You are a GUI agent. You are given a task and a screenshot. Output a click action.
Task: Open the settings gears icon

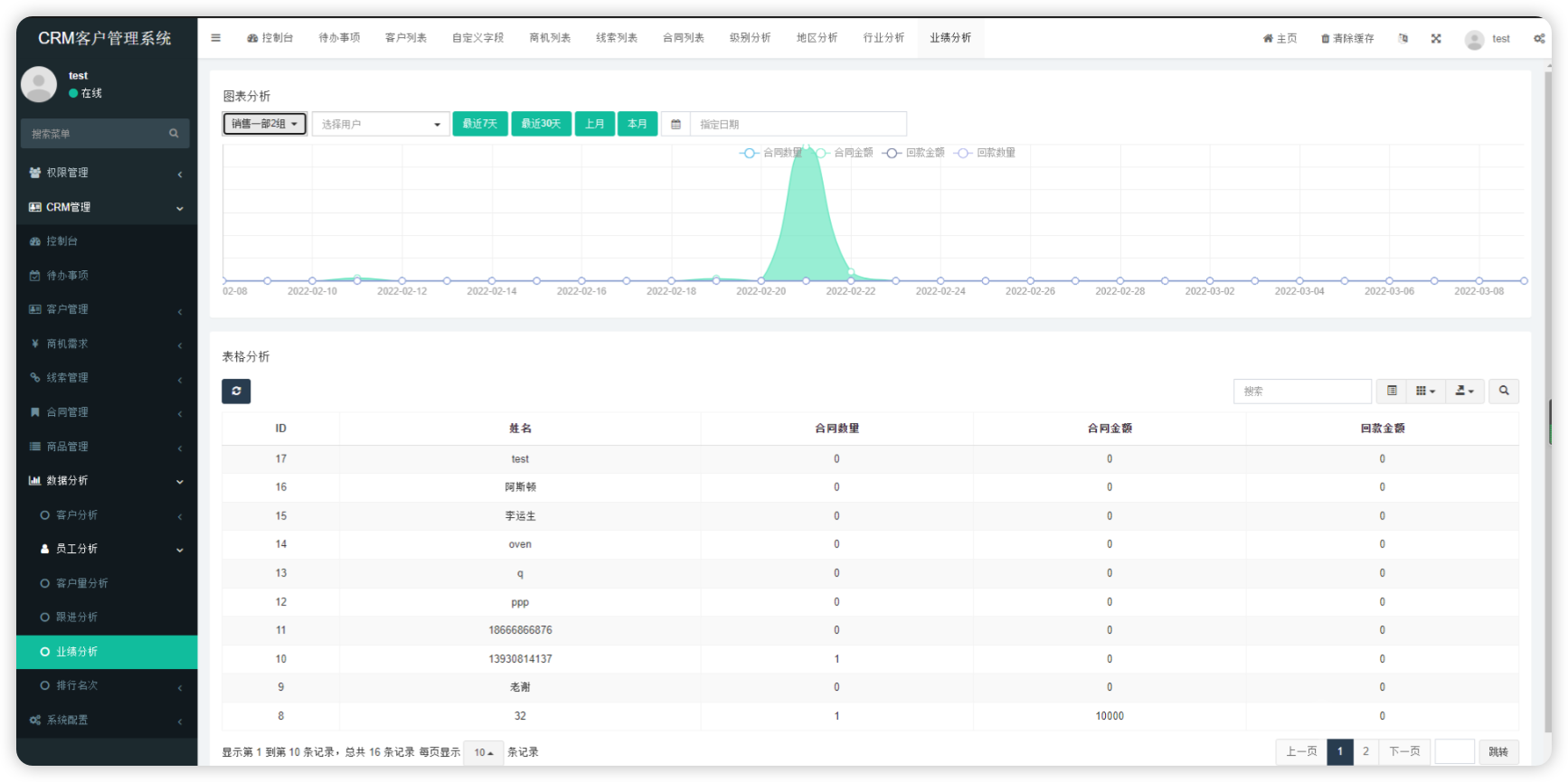(x=1538, y=39)
